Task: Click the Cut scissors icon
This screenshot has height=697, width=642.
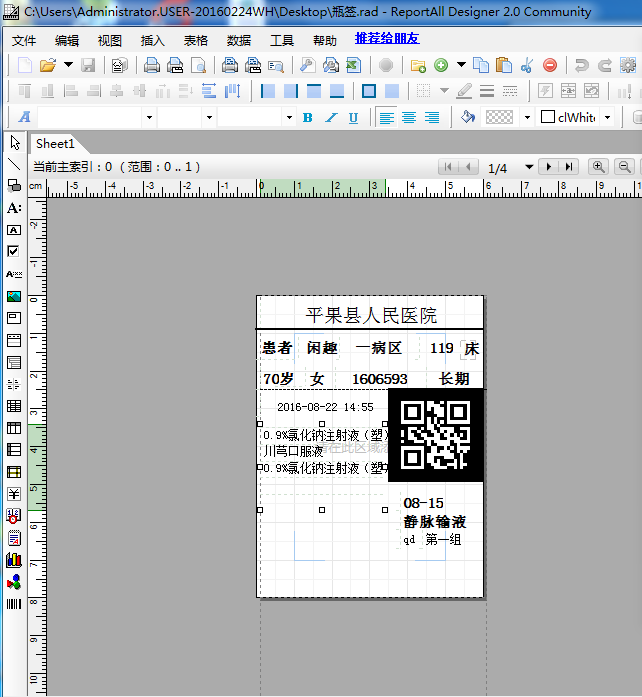Action: 527,65
